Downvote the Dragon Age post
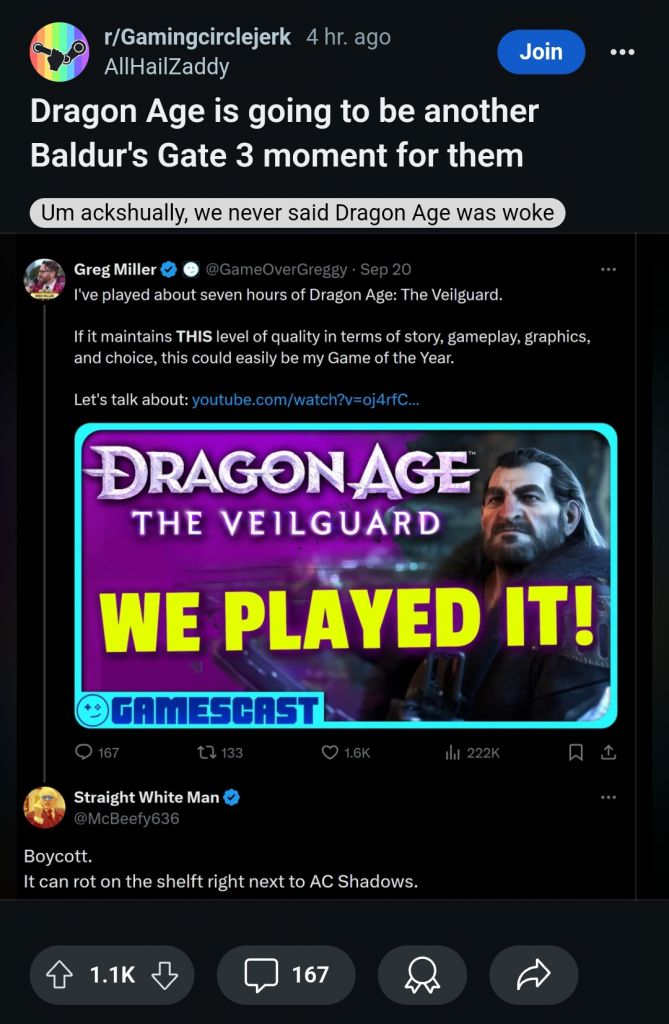 (x=164, y=975)
